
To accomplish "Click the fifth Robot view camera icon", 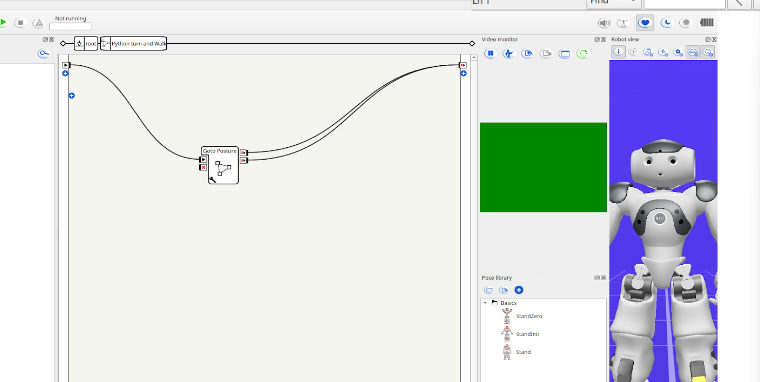I will pyautogui.click(x=678, y=52).
